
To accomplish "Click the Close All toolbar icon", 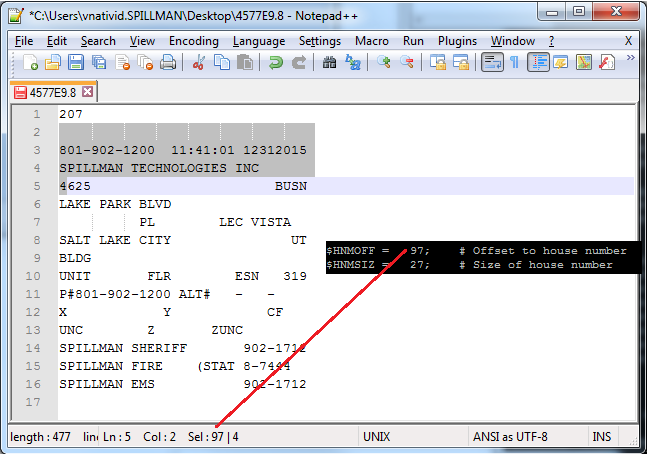I will (x=145, y=63).
